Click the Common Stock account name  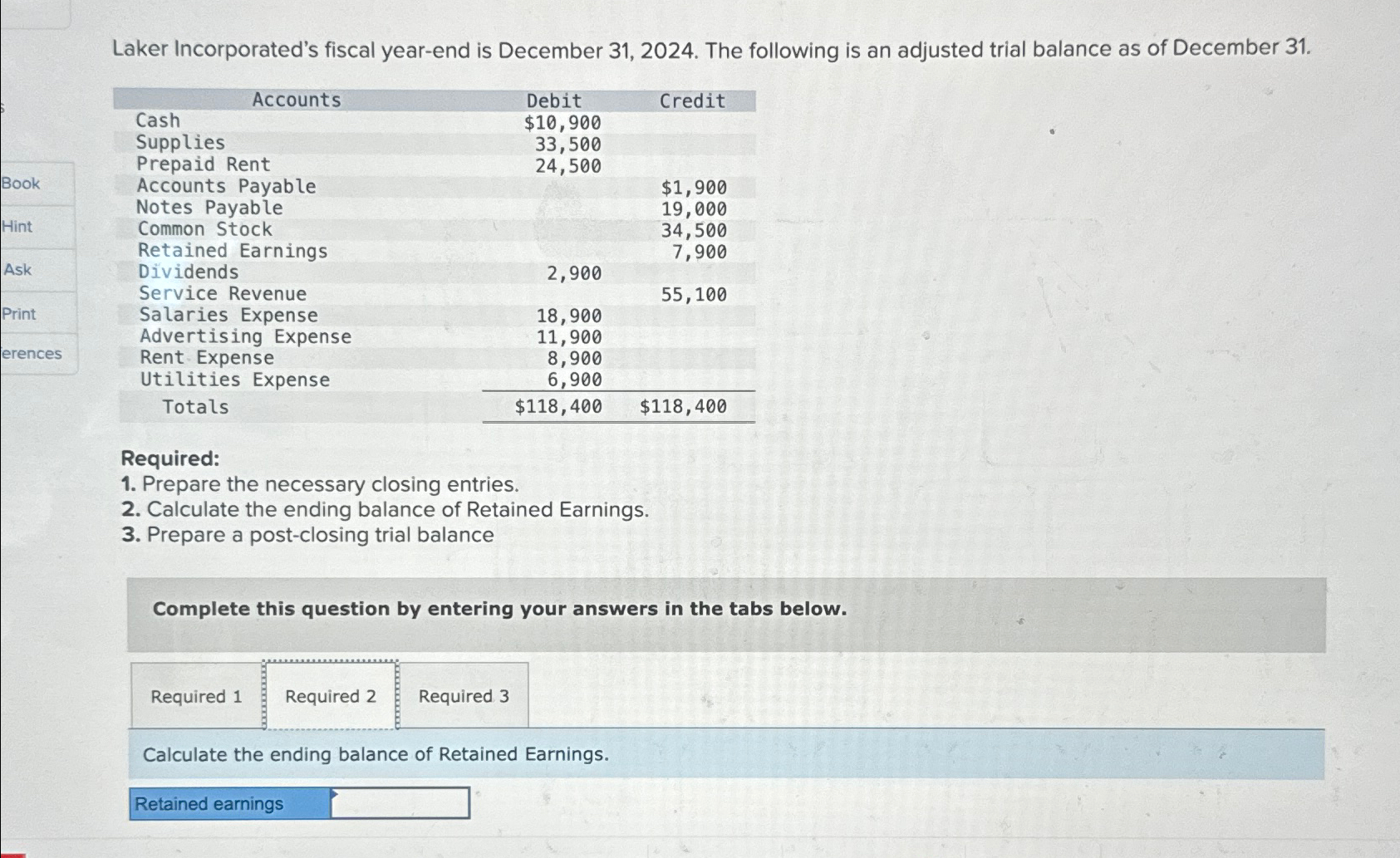point(205,229)
